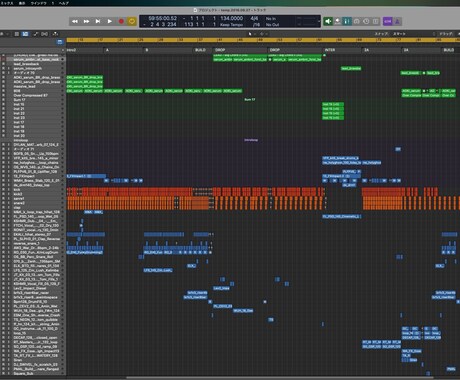Image resolution: width=460 pixels, height=380 pixels.
Task: Select the lead_brassback region after INTER
Action: pos(351,68)
